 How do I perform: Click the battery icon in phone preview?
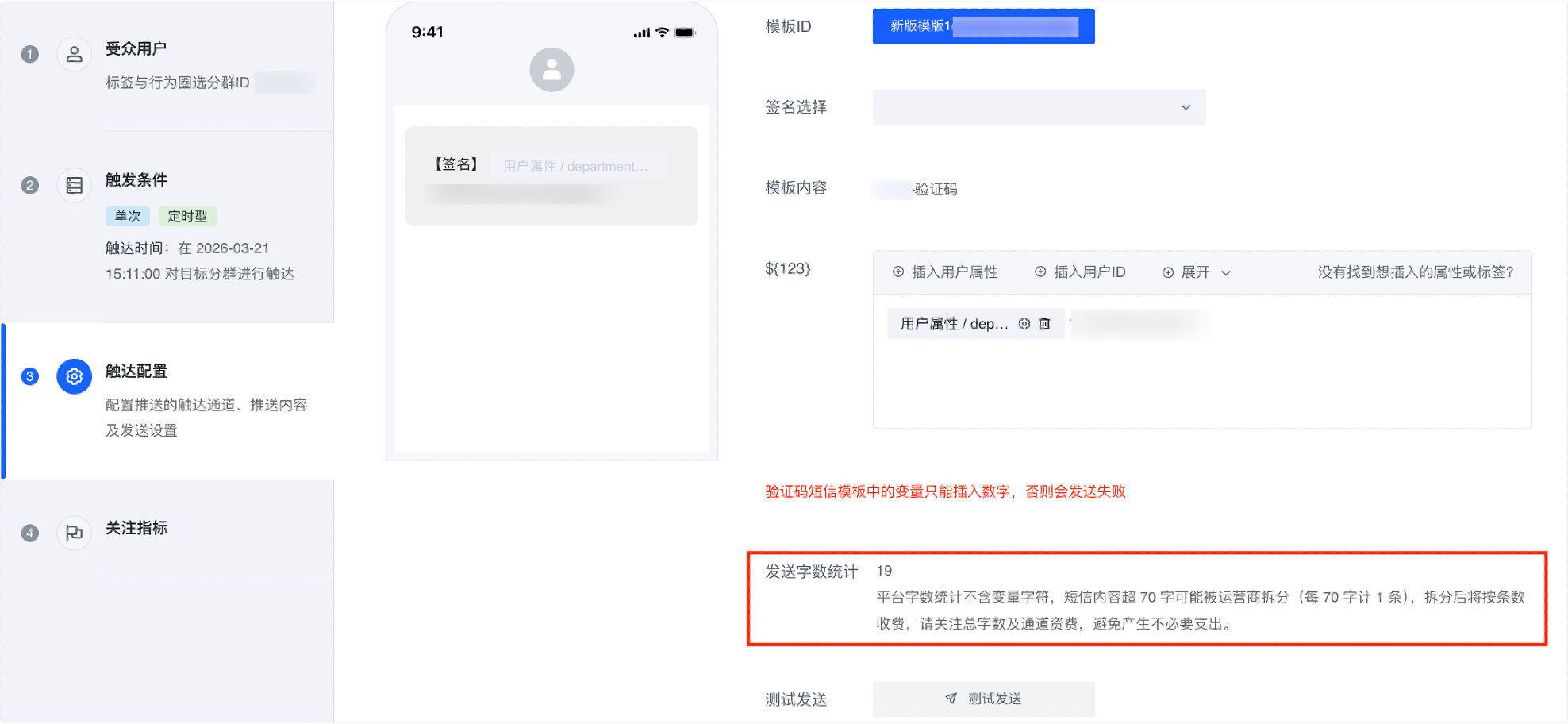click(x=685, y=33)
